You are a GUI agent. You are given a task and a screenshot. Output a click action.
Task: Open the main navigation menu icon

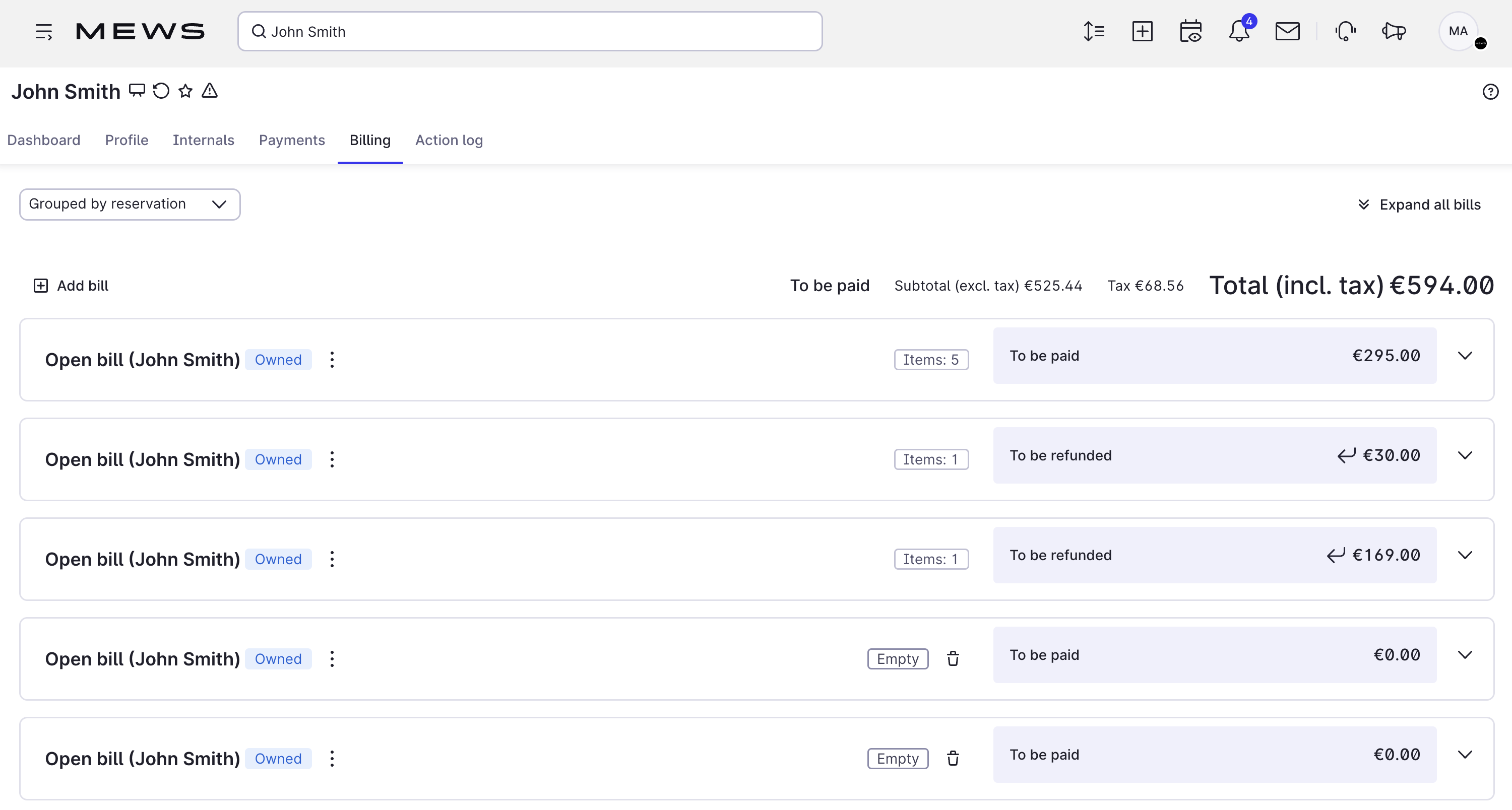coord(43,31)
